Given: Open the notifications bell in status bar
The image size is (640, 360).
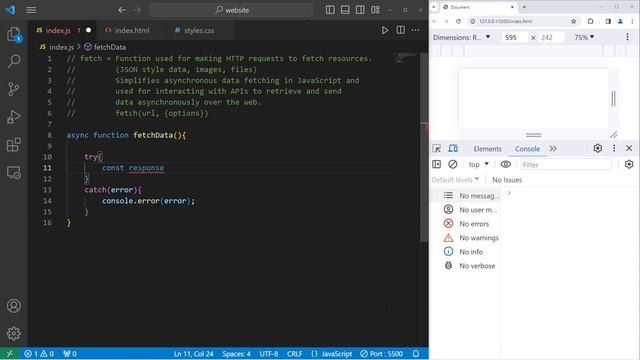Looking at the screenshot, I should 416,354.
